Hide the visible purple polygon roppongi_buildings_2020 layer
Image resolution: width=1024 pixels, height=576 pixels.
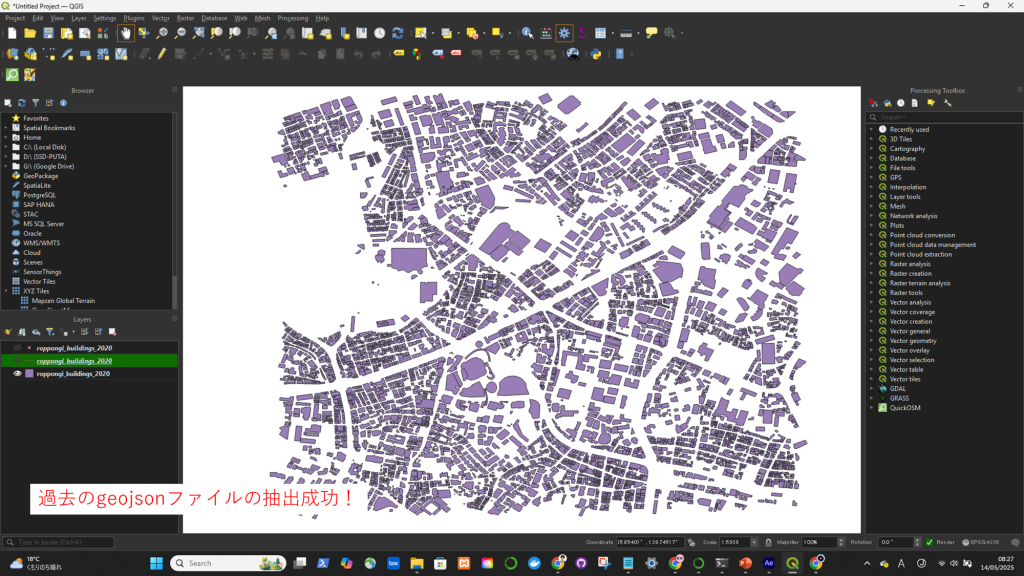(x=18, y=373)
